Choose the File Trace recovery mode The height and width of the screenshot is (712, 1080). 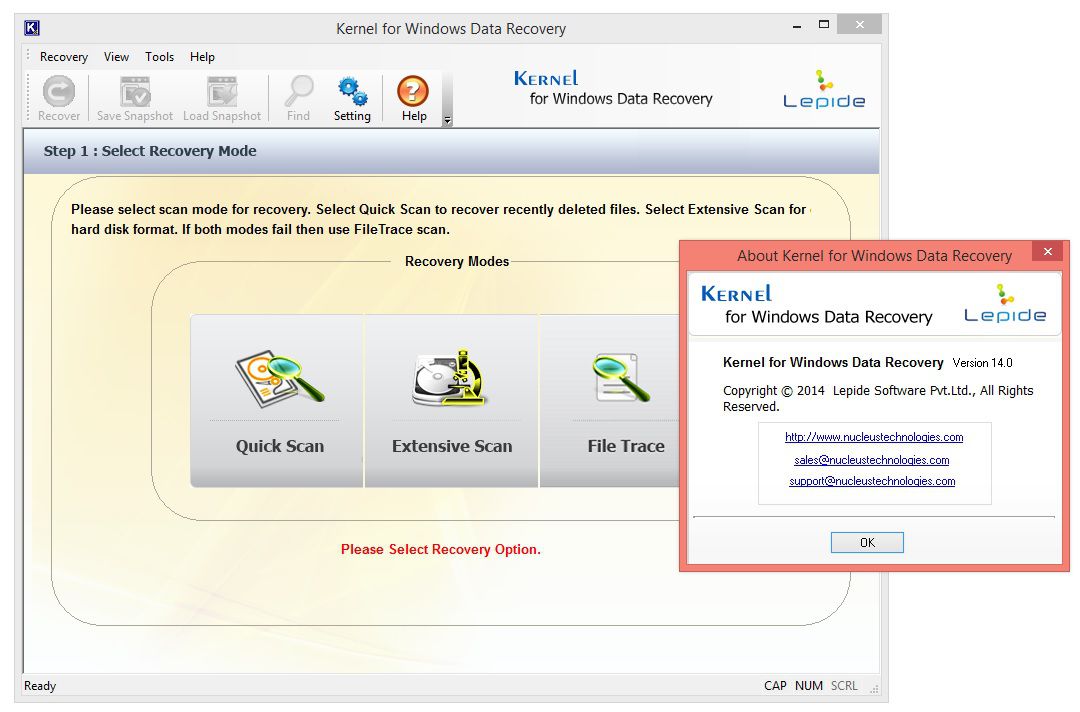click(610, 401)
